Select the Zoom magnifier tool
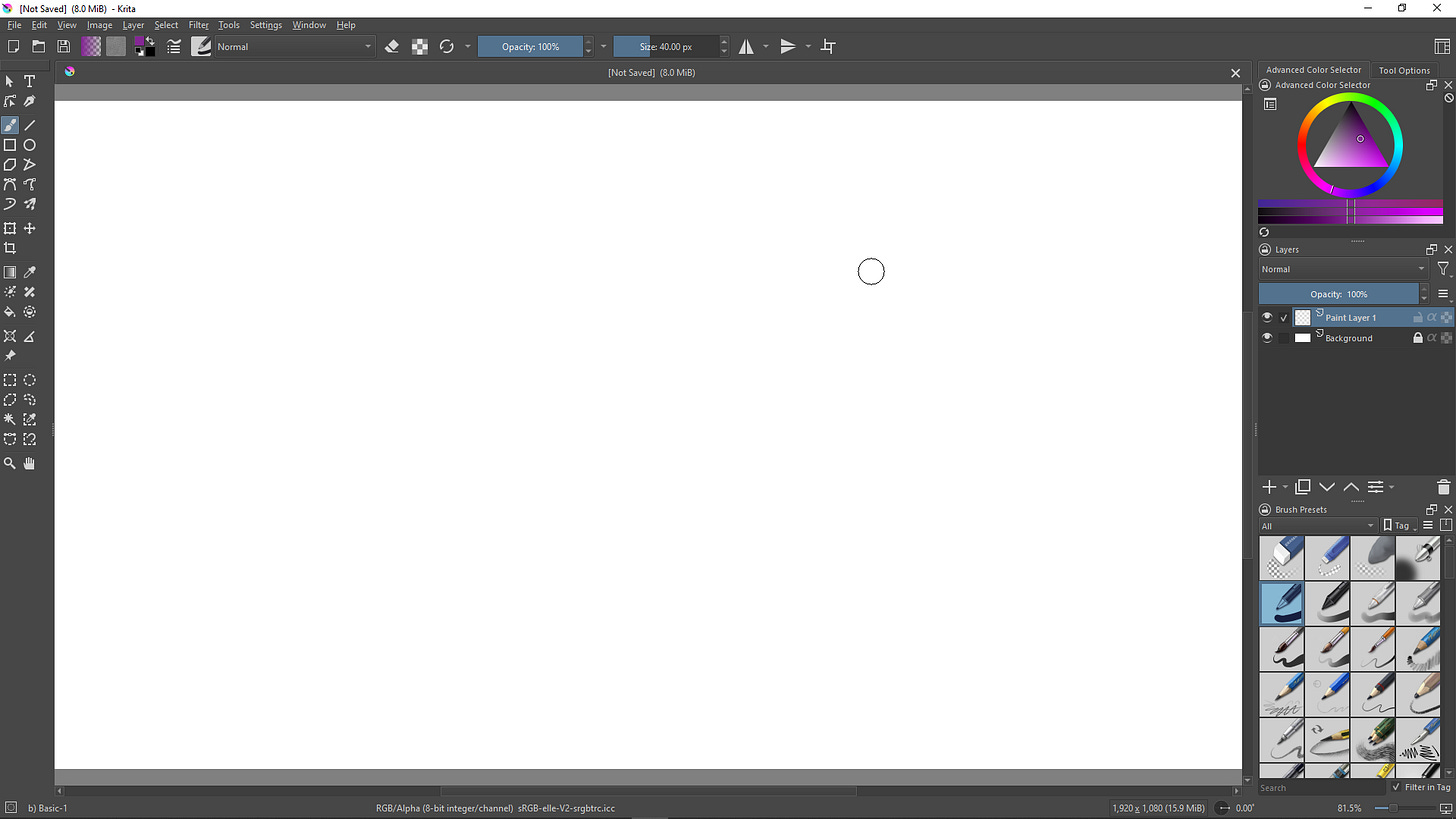 10,463
